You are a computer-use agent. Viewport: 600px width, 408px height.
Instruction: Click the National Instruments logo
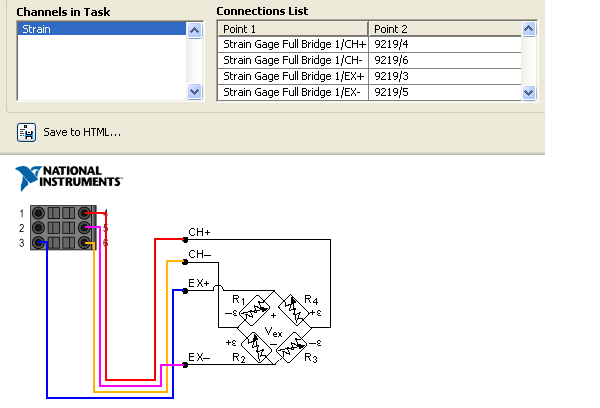tap(69, 178)
